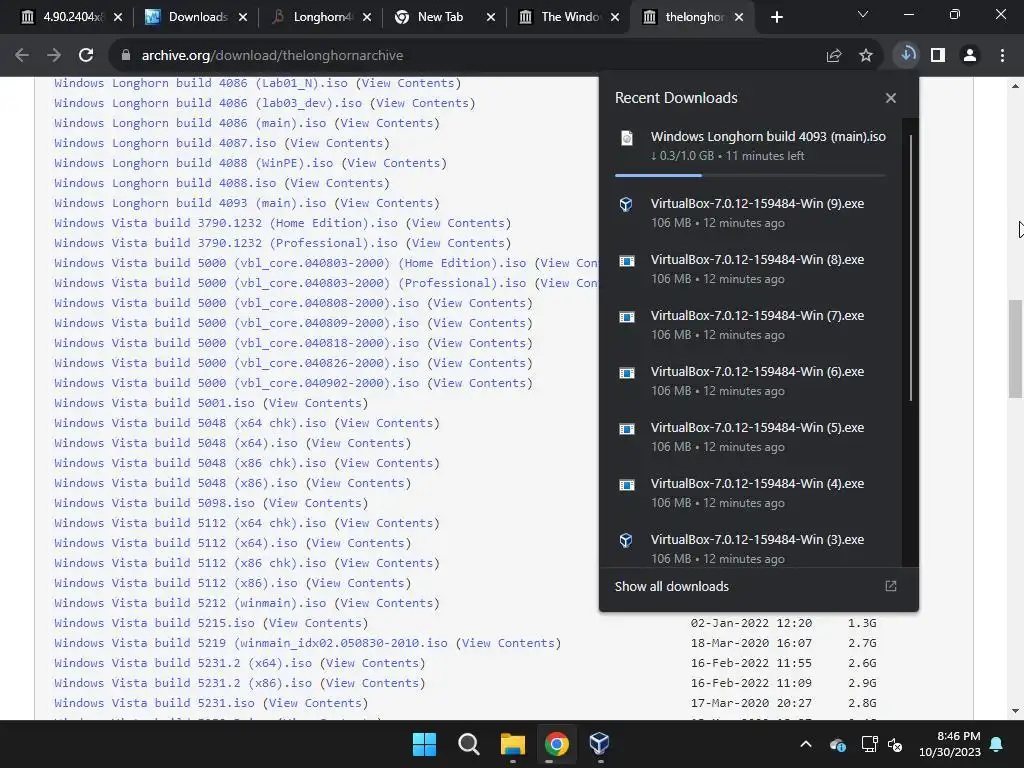
Task: Open the notification bell in taskbar
Action: coord(997,744)
